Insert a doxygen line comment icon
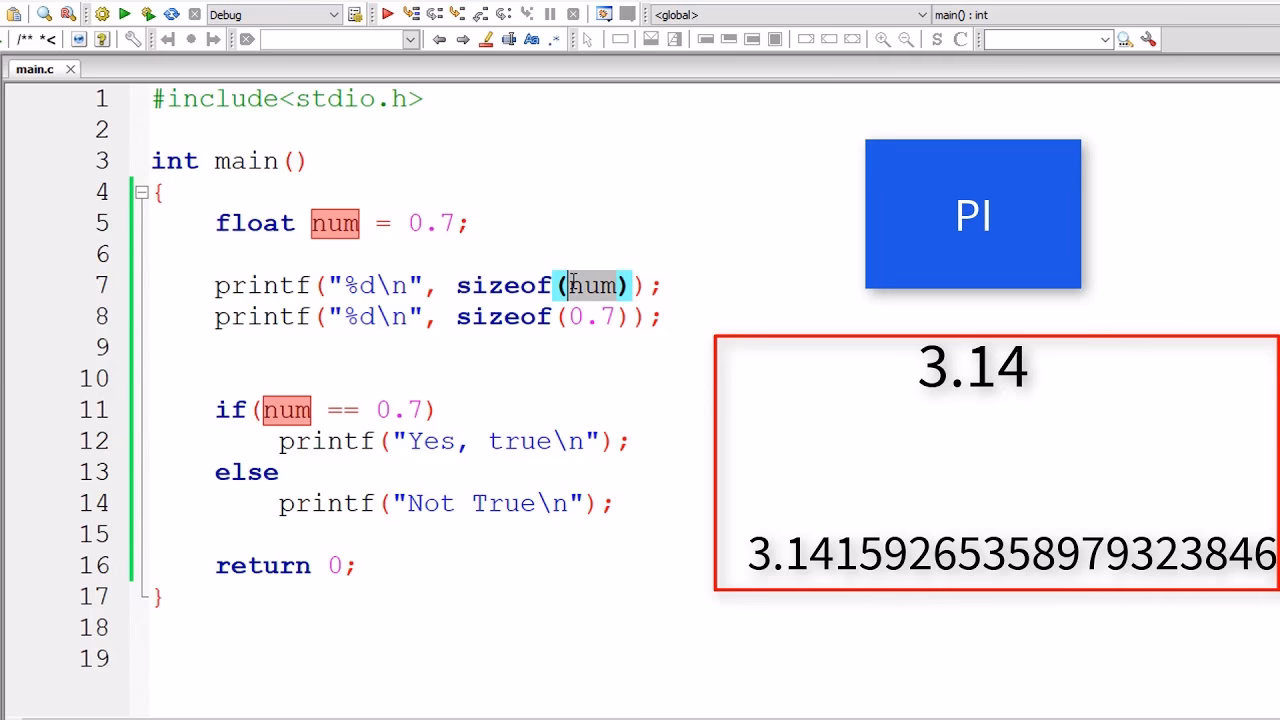 tap(47, 39)
